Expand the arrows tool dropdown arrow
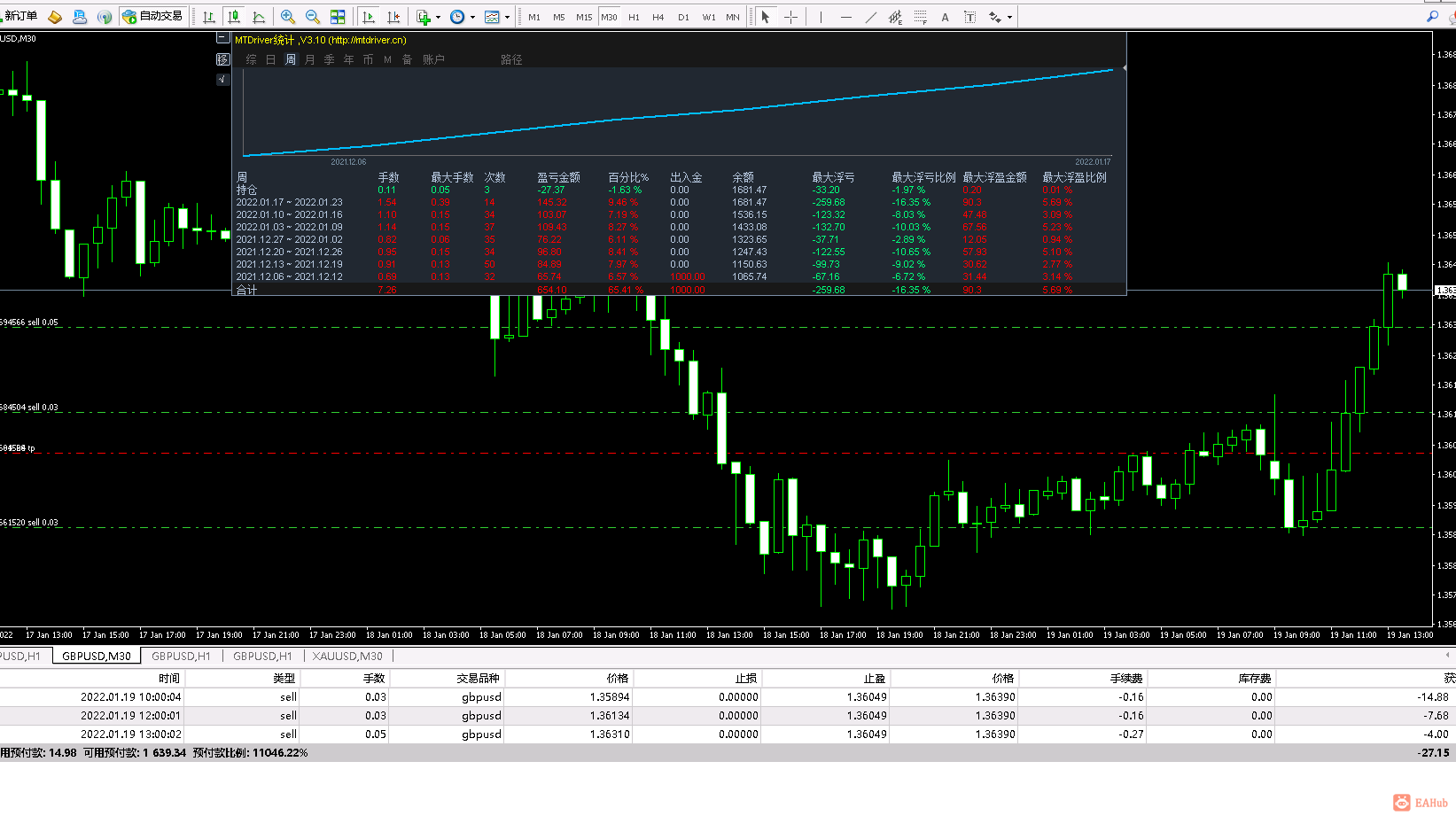 (1009, 17)
